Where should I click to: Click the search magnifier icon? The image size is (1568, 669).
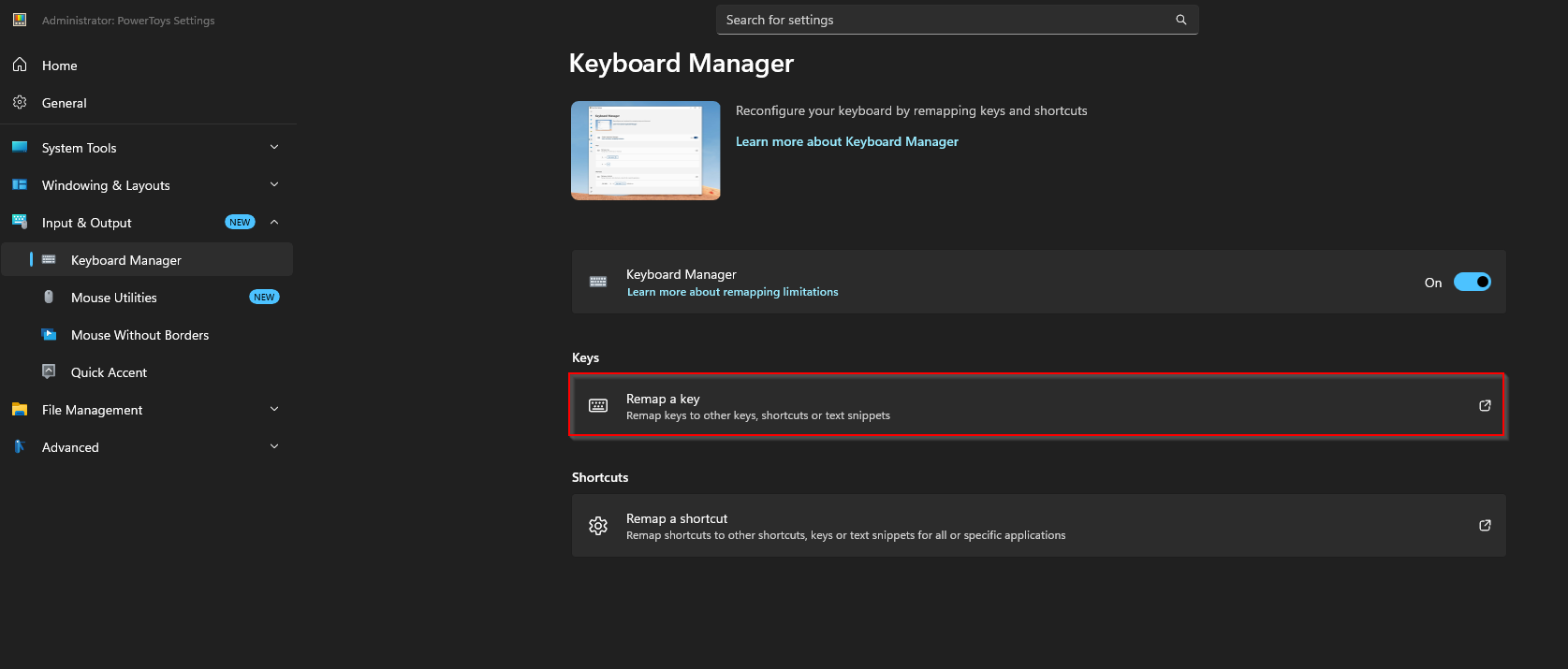tap(1180, 20)
